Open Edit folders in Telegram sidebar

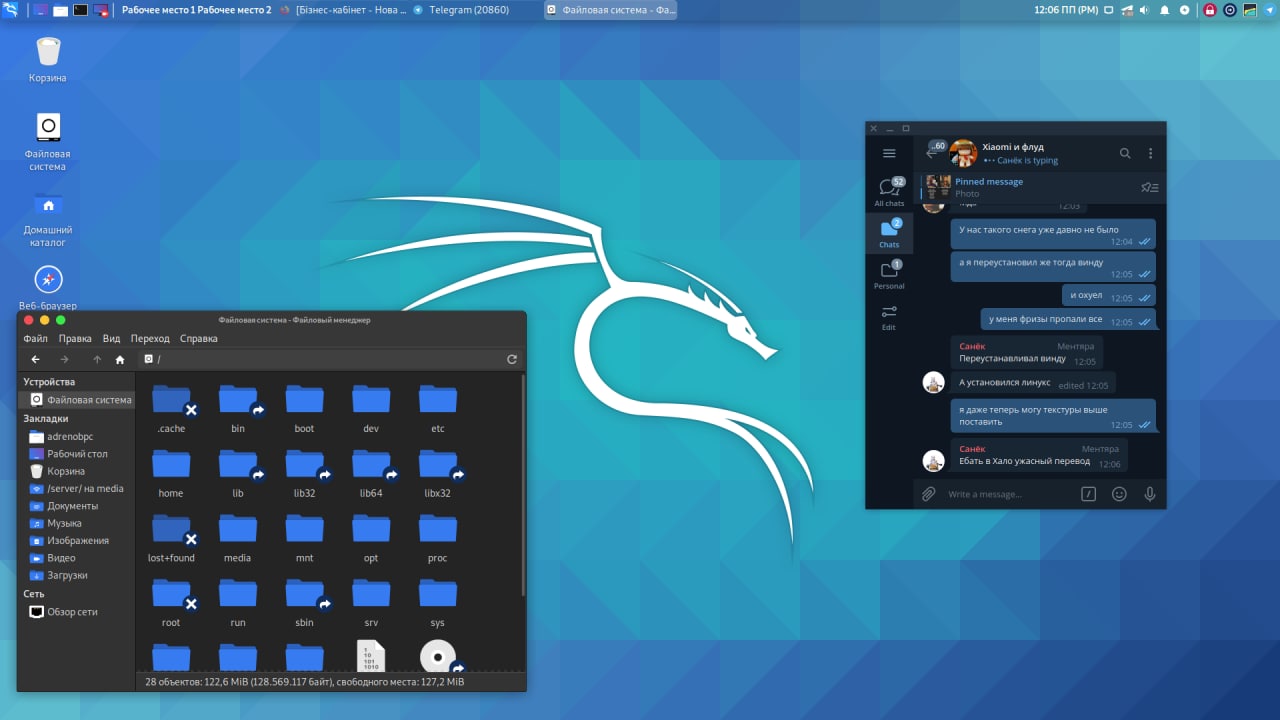(x=889, y=316)
